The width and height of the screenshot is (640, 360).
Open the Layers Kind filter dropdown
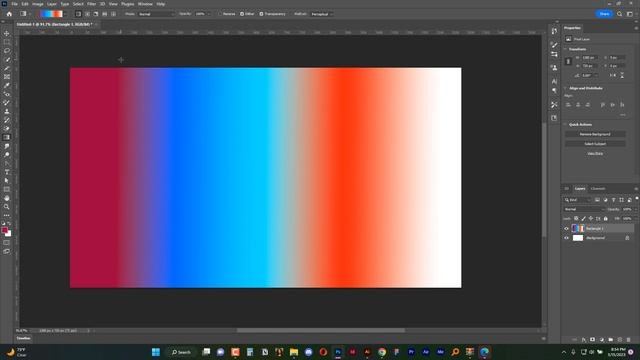(x=577, y=200)
